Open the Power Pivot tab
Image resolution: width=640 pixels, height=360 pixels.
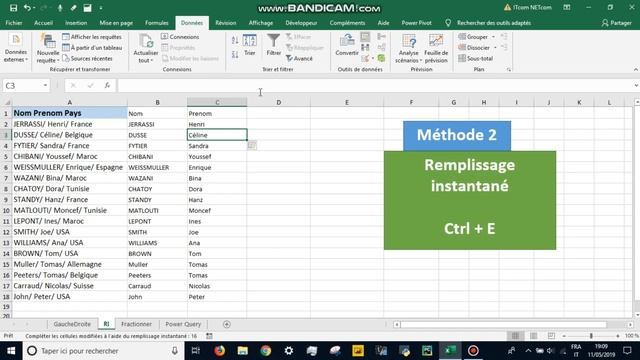click(x=416, y=23)
